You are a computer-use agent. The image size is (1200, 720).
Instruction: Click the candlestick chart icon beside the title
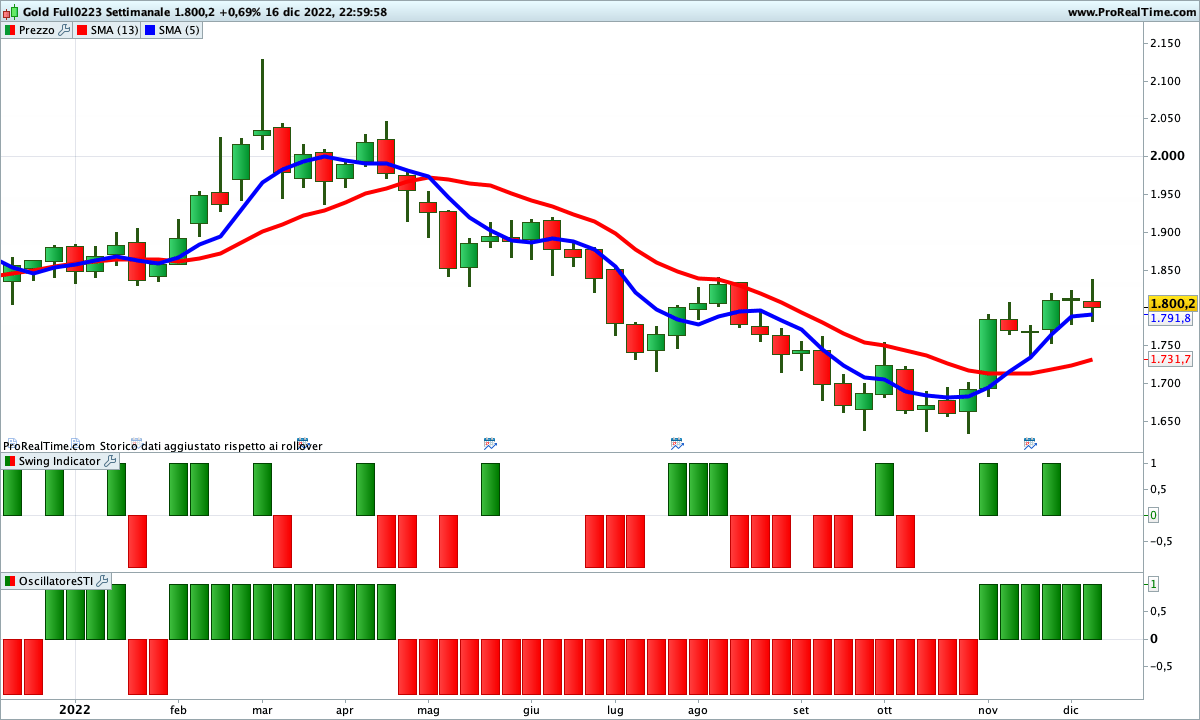click(10, 12)
